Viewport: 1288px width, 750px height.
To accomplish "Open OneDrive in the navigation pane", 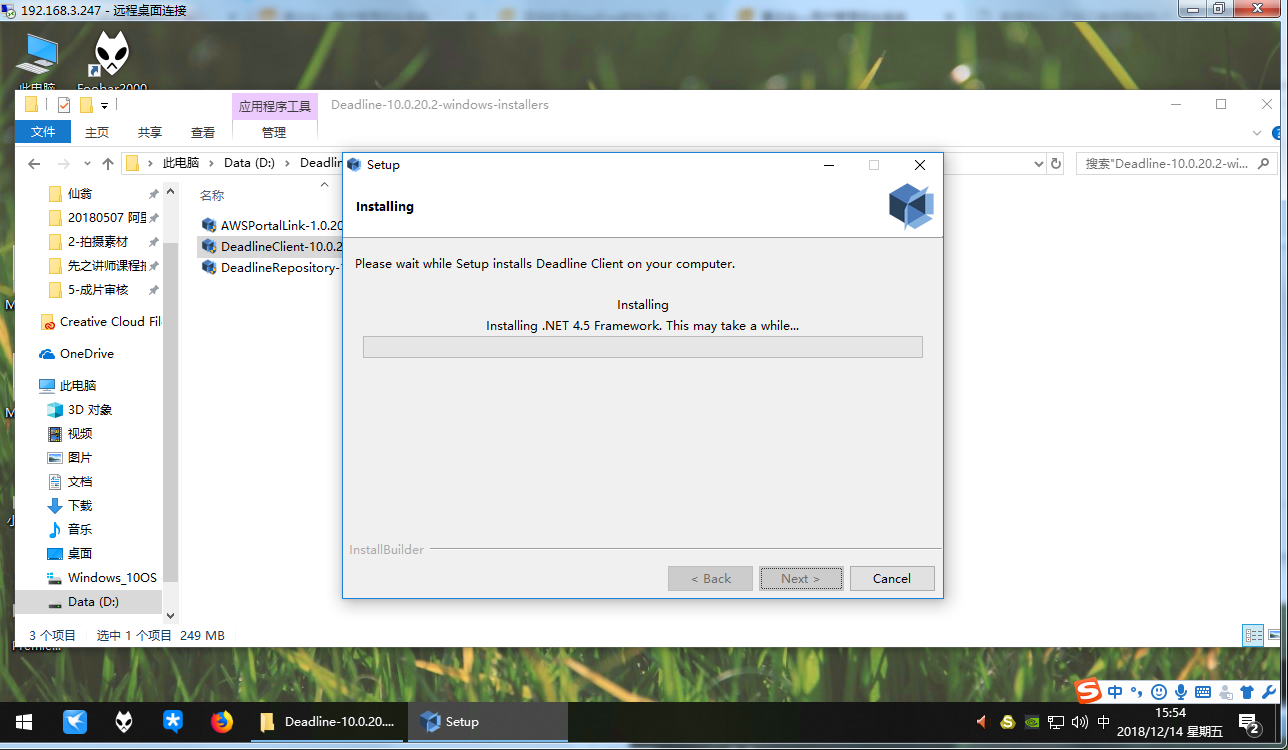I will 86,353.
